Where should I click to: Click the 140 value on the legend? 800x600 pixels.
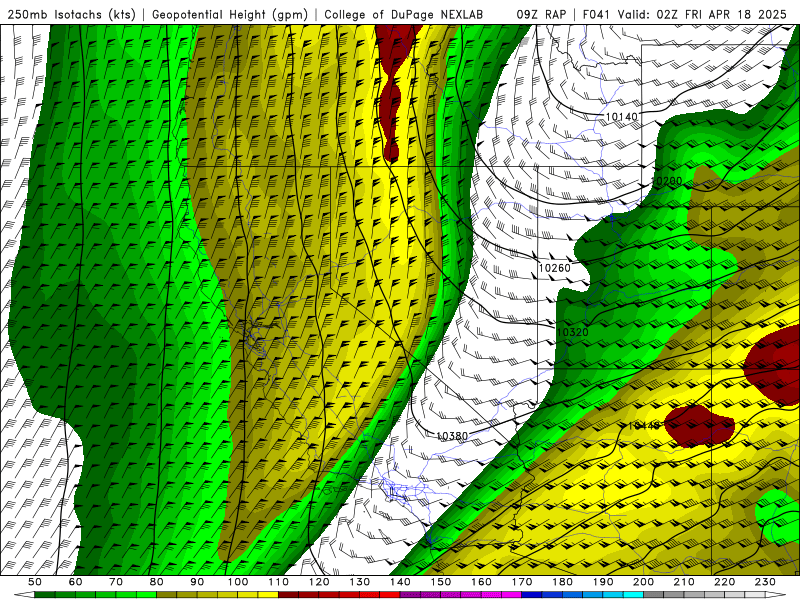click(x=400, y=582)
